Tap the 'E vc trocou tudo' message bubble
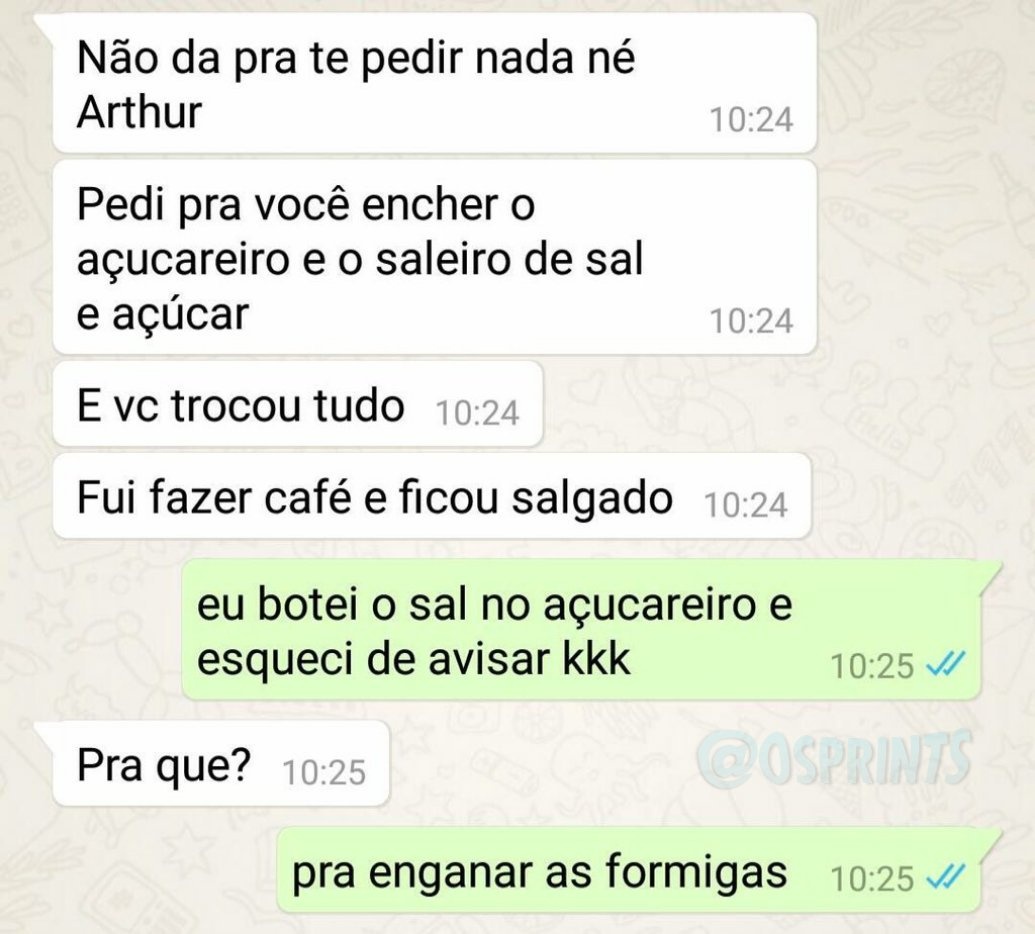Viewport: 1035px width, 934px height. (x=298, y=404)
